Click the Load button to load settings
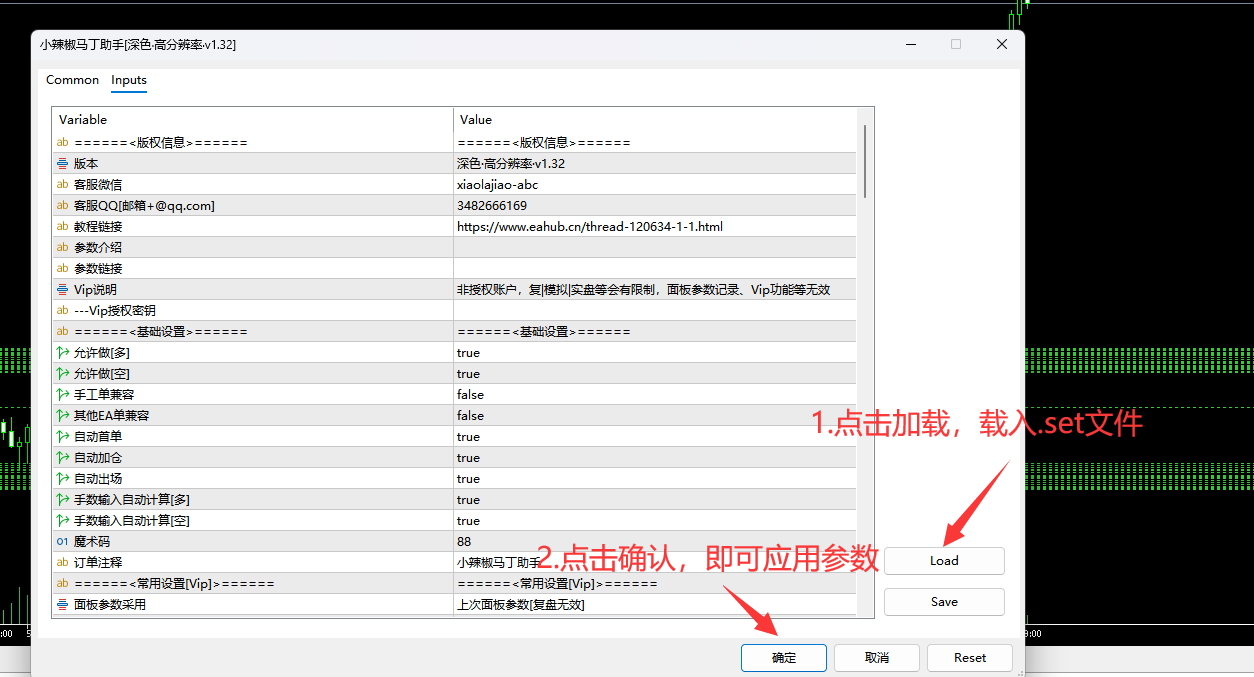1254x677 pixels. pos(944,561)
